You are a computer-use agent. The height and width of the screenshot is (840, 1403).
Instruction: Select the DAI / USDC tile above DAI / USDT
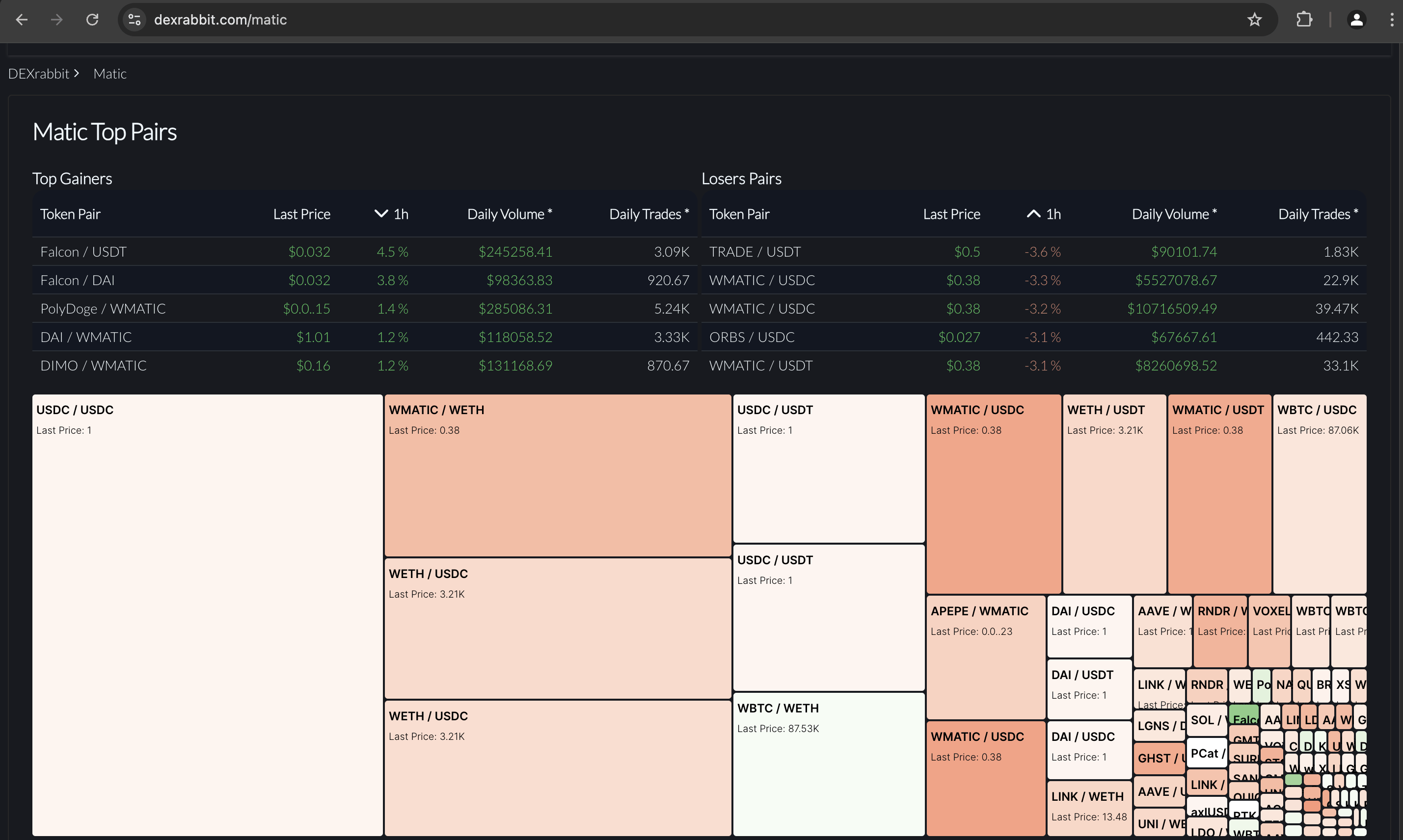1089,626
